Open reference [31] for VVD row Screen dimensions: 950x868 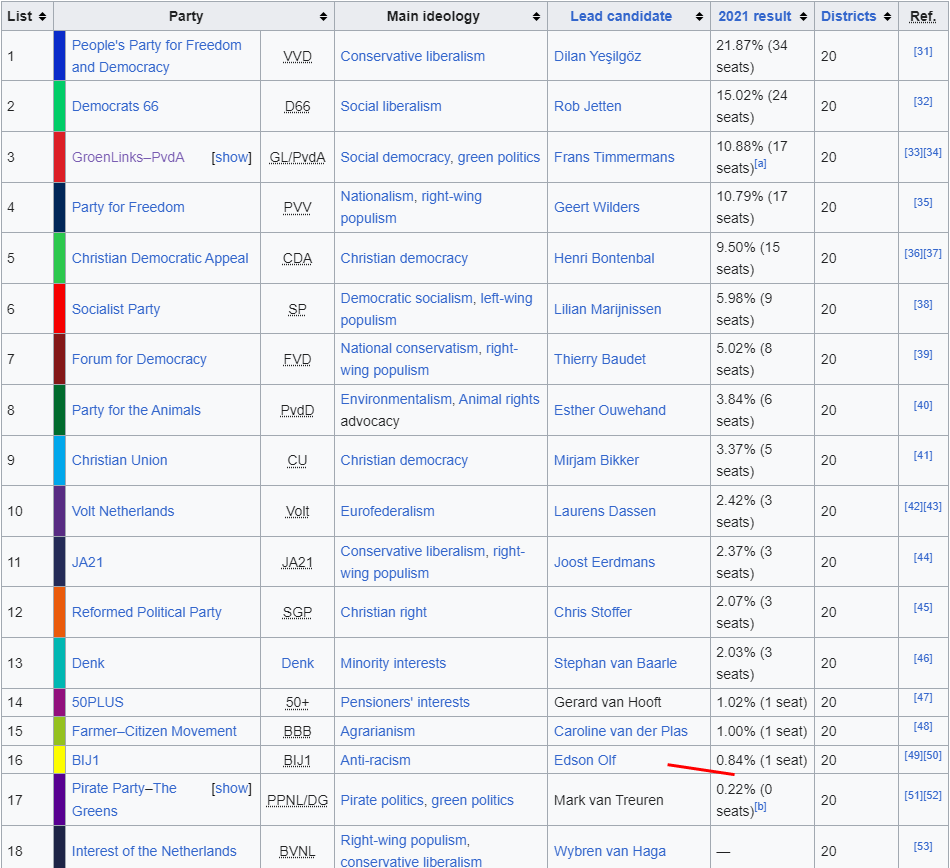point(923,51)
